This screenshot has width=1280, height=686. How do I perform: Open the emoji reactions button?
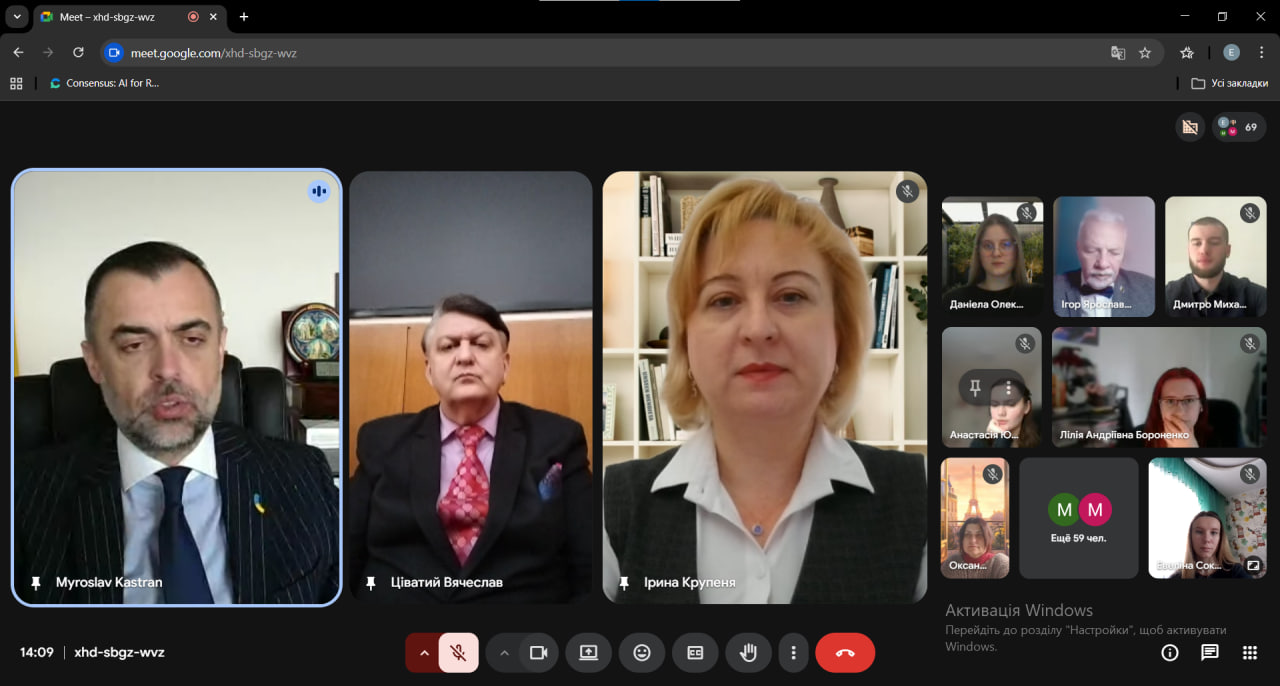pos(642,653)
